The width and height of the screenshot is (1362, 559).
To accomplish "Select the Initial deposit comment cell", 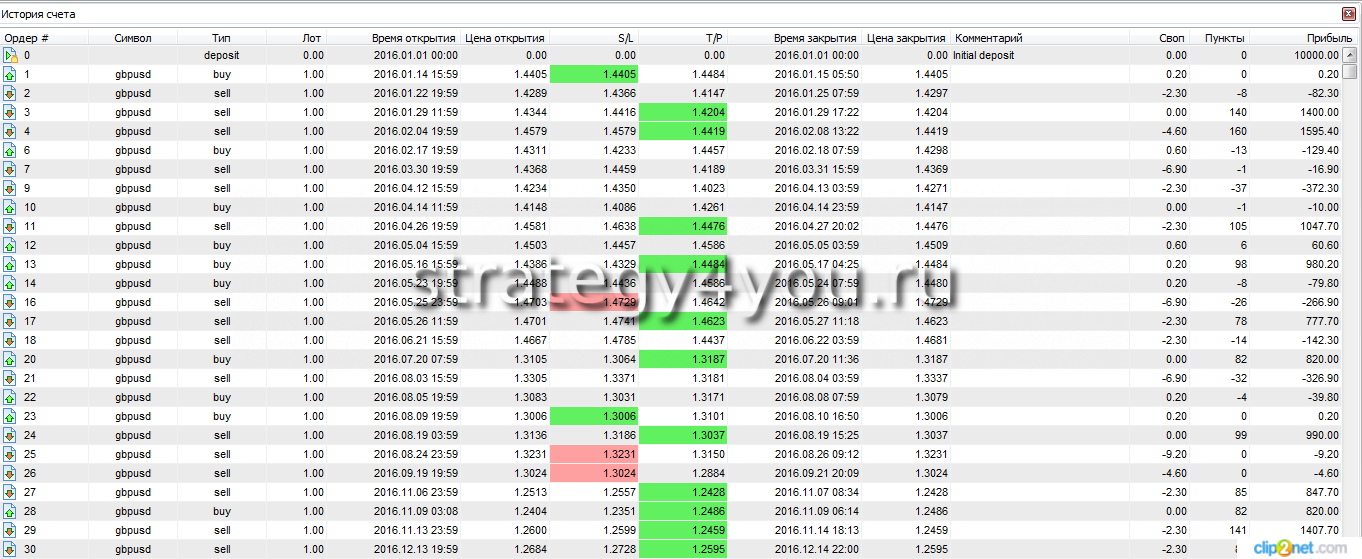I will point(984,55).
